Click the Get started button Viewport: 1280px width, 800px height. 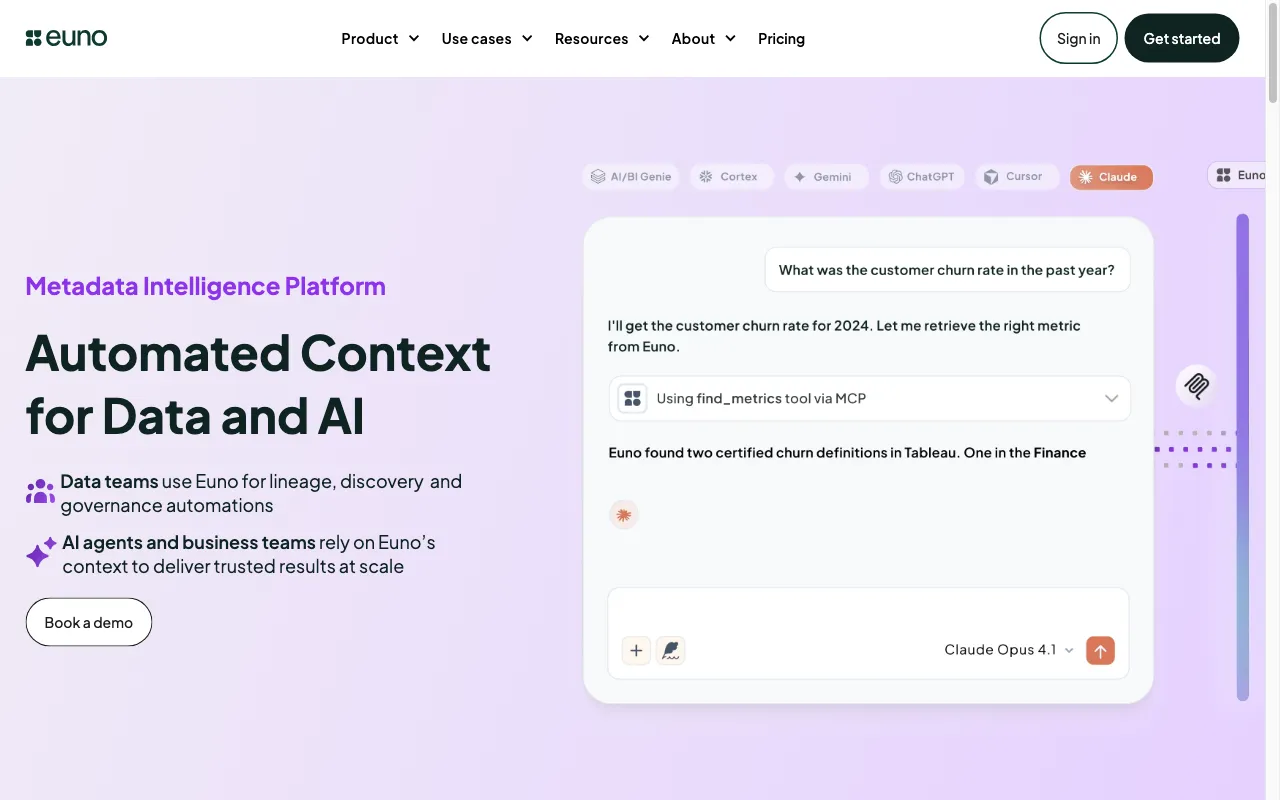pos(1182,38)
